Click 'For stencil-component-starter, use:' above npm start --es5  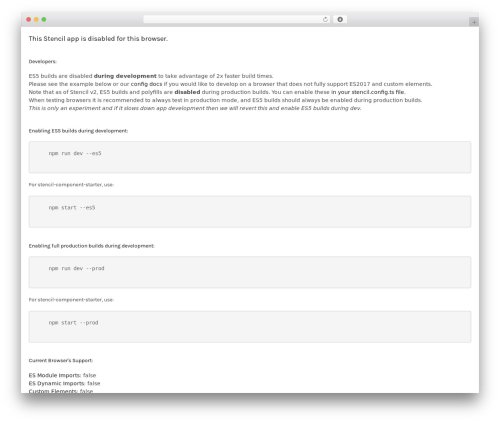(71, 185)
